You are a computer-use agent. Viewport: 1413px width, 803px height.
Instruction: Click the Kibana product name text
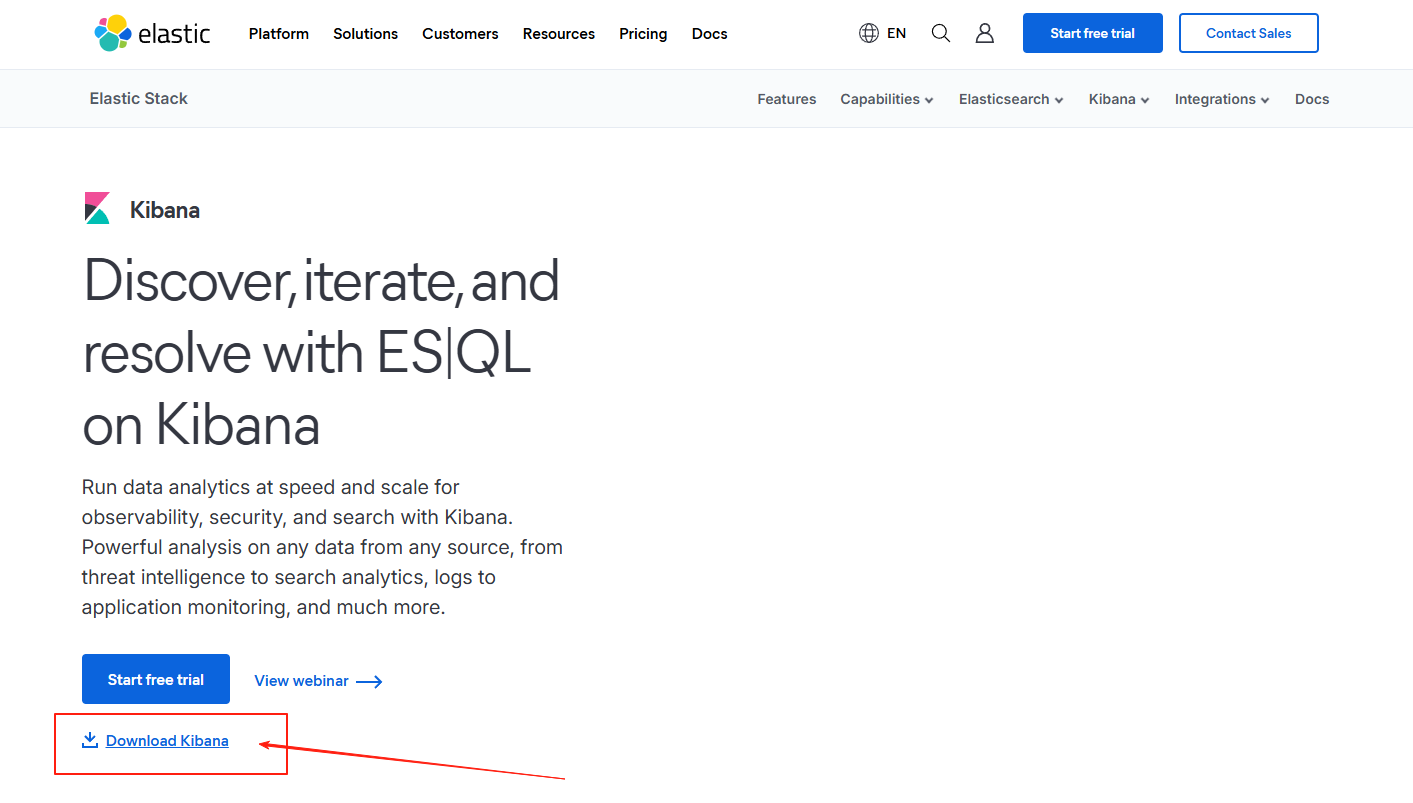point(165,210)
